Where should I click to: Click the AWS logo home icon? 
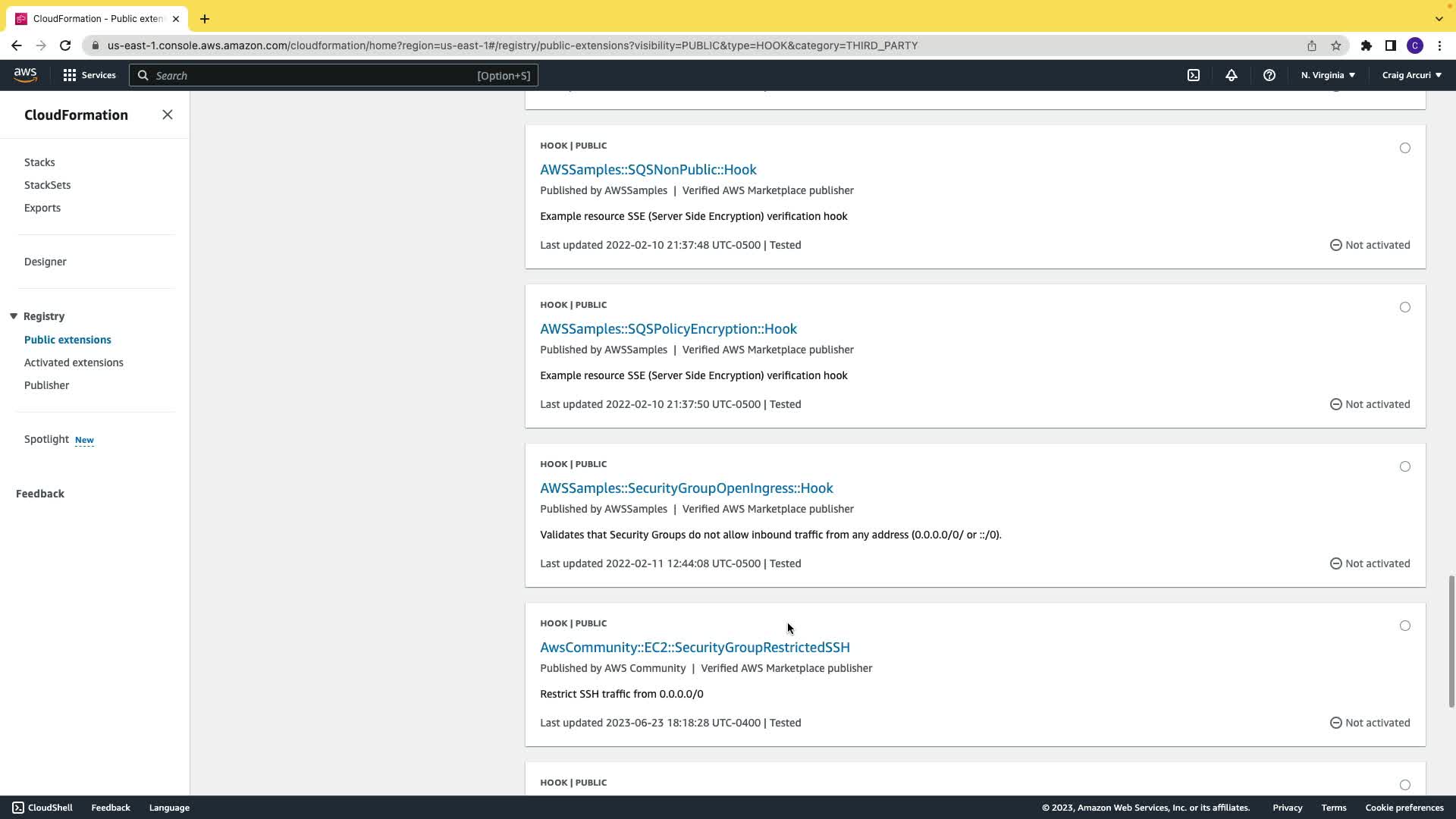[25, 74]
